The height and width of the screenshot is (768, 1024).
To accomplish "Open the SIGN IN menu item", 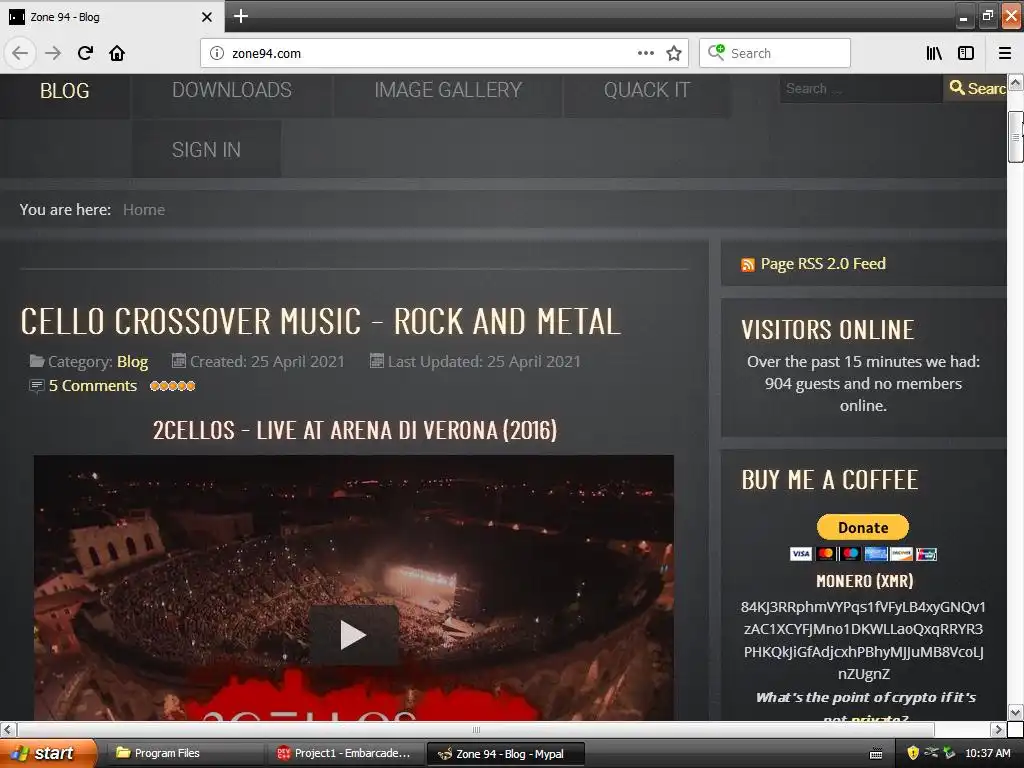I will pos(206,150).
